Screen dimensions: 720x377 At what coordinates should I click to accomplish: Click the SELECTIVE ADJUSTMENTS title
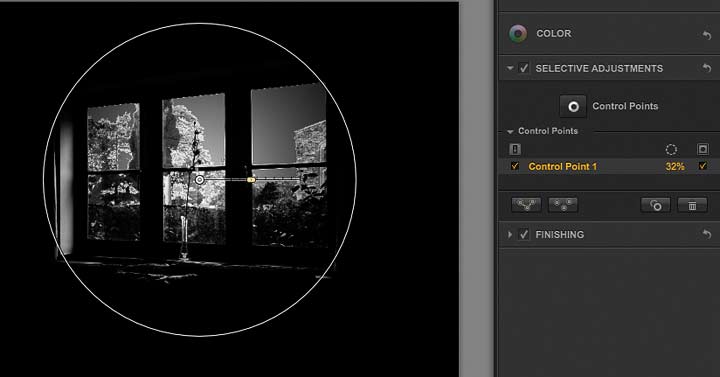coord(599,68)
